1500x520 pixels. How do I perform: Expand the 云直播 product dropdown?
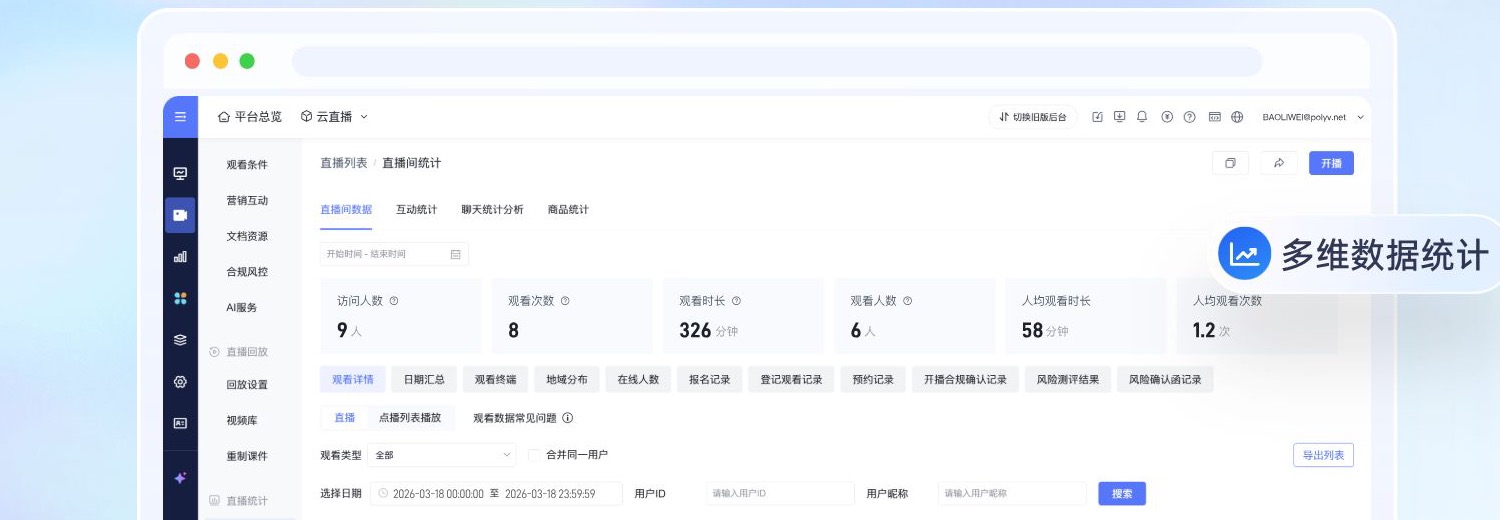coord(334,117)
